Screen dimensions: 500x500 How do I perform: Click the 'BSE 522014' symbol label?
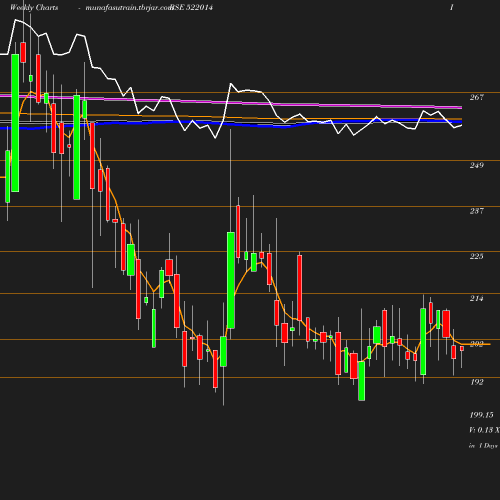[192, 7]
